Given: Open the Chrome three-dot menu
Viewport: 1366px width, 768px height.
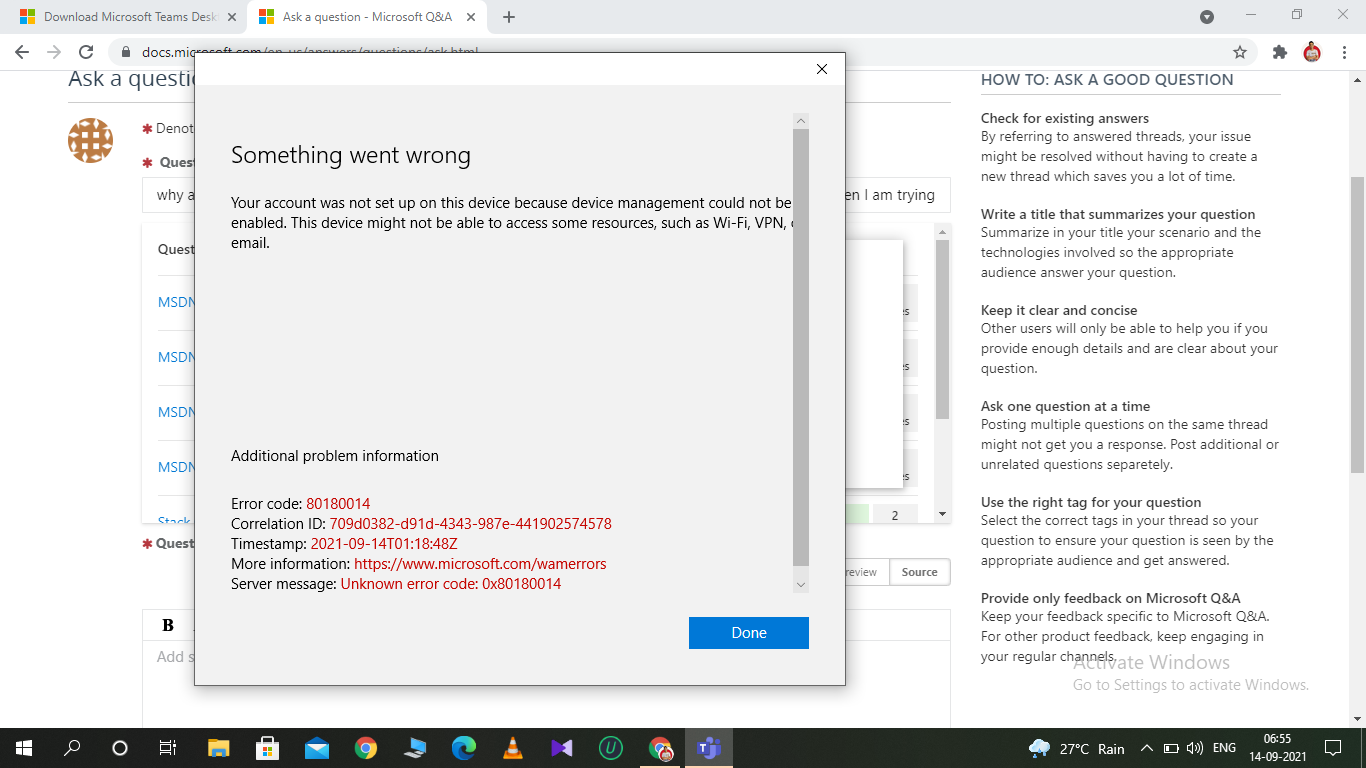Looking at the screenshot, I should click(x=1344, y=51).
